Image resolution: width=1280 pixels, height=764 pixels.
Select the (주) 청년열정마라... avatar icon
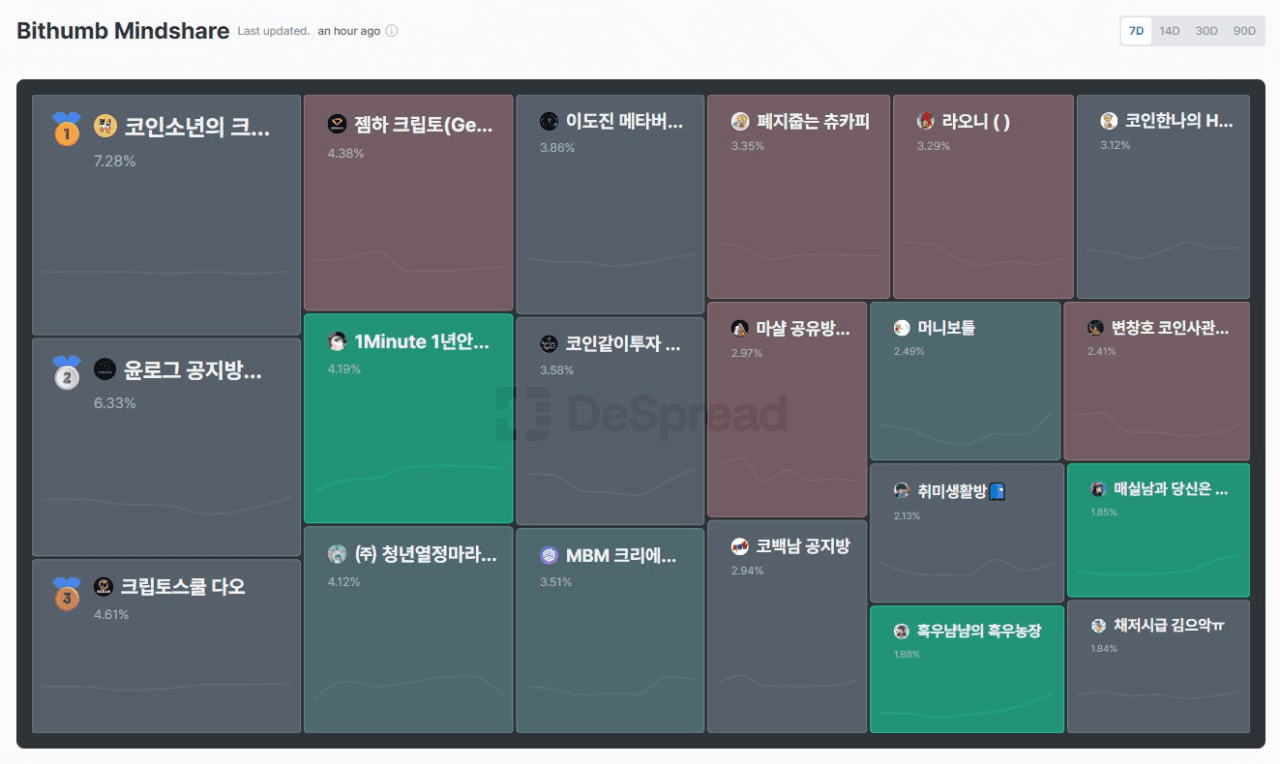click(337, 554)
